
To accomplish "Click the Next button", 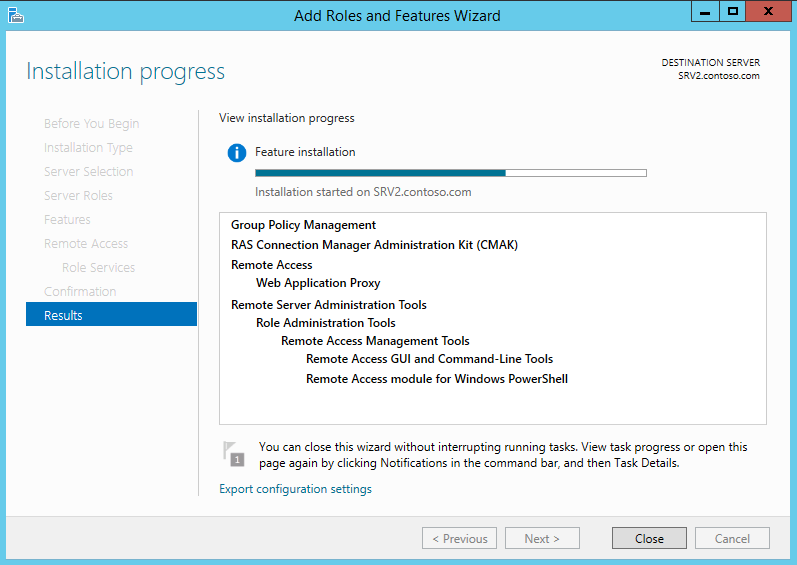I will [542, 538].
